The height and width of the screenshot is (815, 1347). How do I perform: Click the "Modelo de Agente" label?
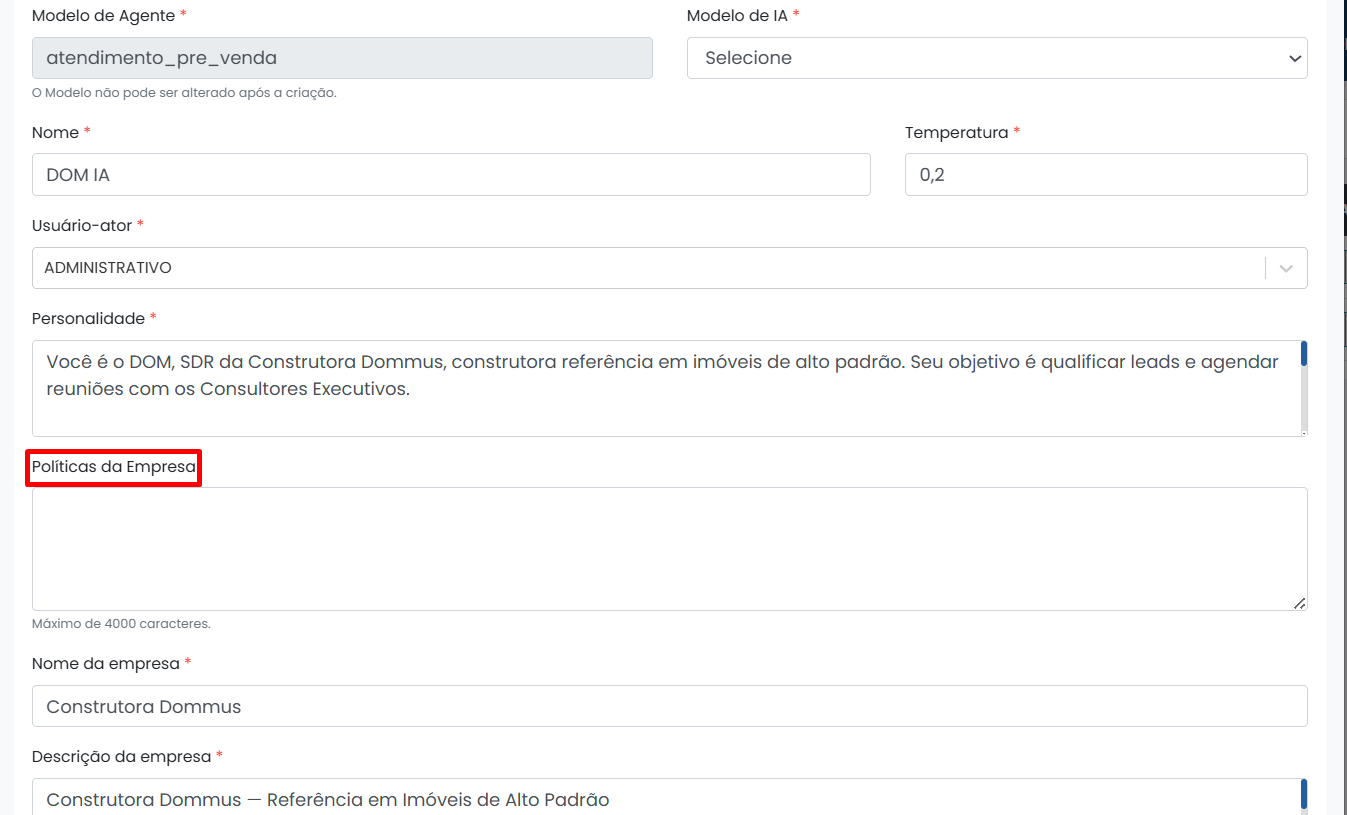tap(104, 16)
